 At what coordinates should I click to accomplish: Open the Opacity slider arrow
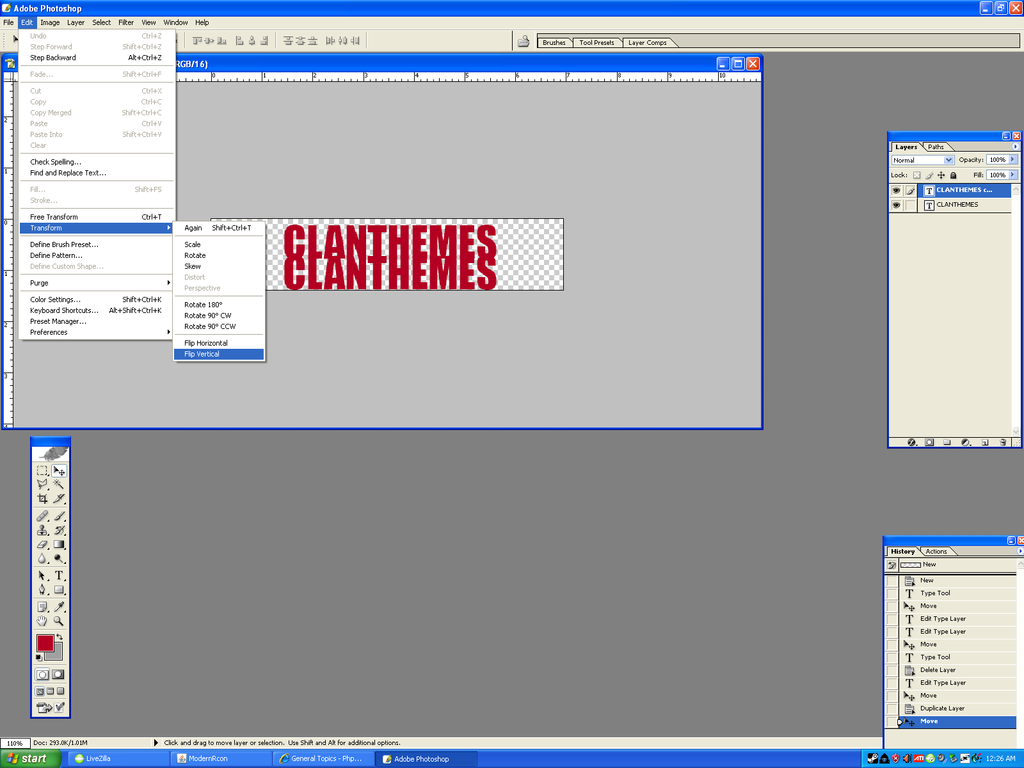point(1013,159)
